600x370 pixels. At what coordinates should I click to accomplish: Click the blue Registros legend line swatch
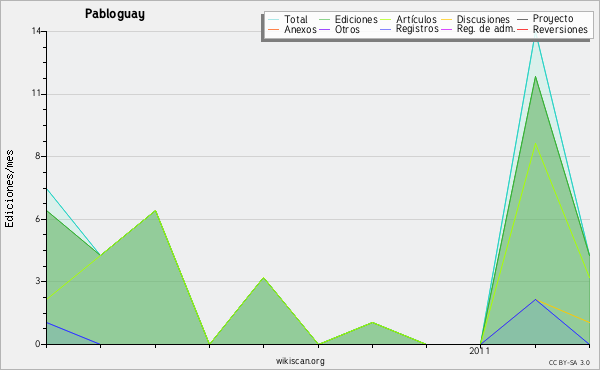point(385,29)
